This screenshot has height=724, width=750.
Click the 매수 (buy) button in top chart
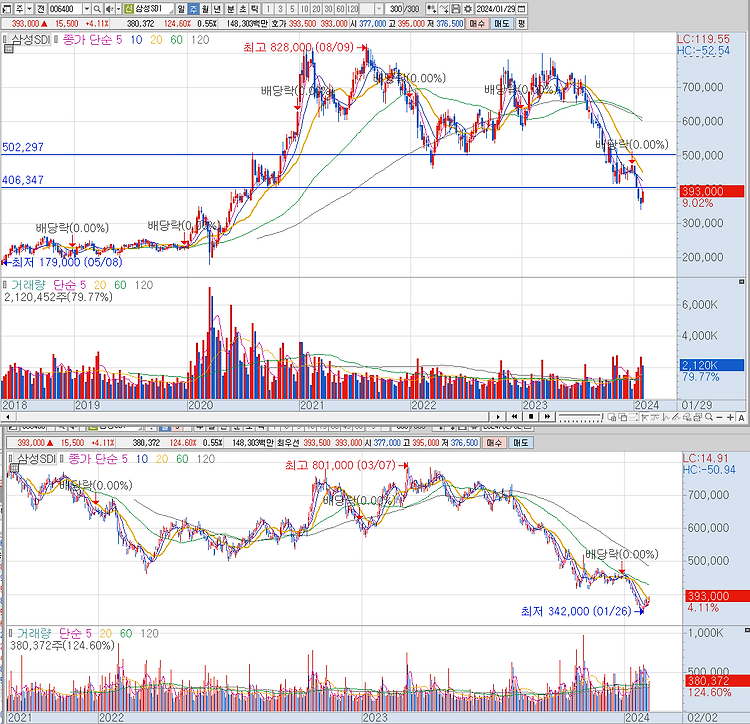pos(477,23)
